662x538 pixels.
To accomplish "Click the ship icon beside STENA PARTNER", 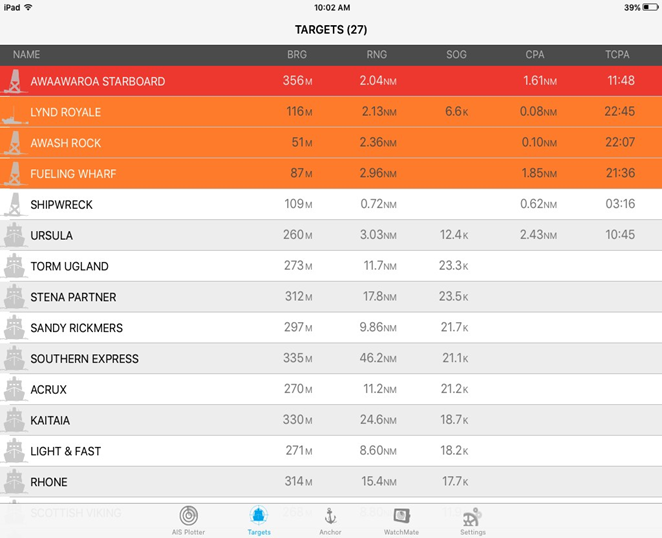I will click(14, 297).
